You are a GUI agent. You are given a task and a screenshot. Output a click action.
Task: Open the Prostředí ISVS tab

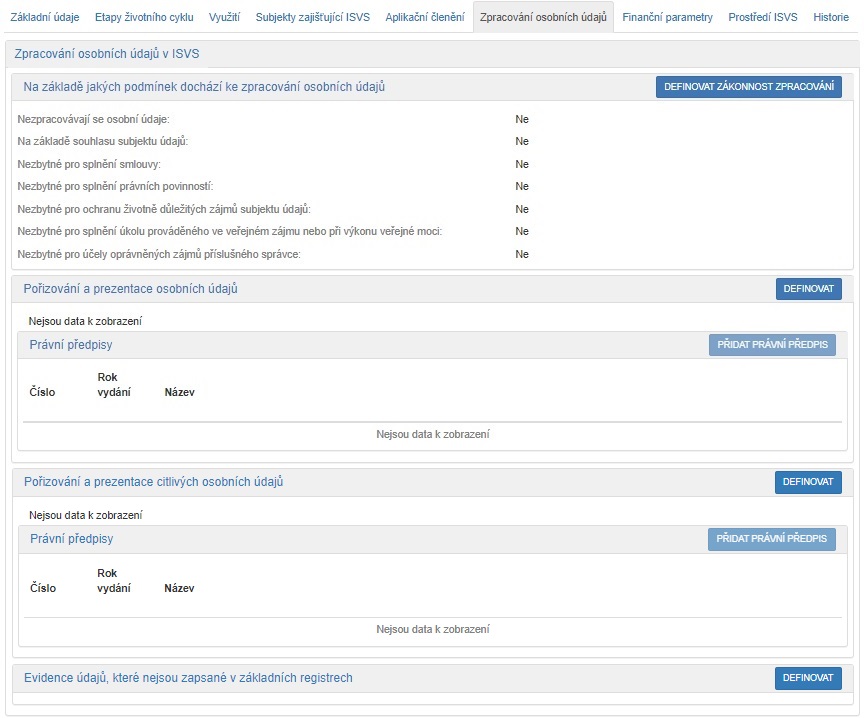[x=762, y=18]
